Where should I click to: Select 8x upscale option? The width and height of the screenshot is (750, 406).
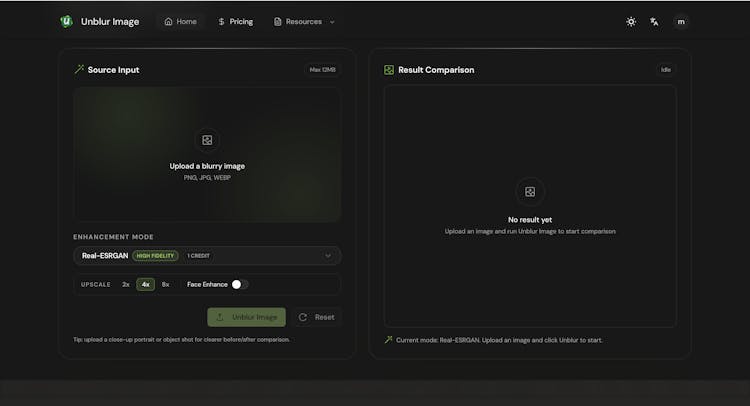(165, 284)
